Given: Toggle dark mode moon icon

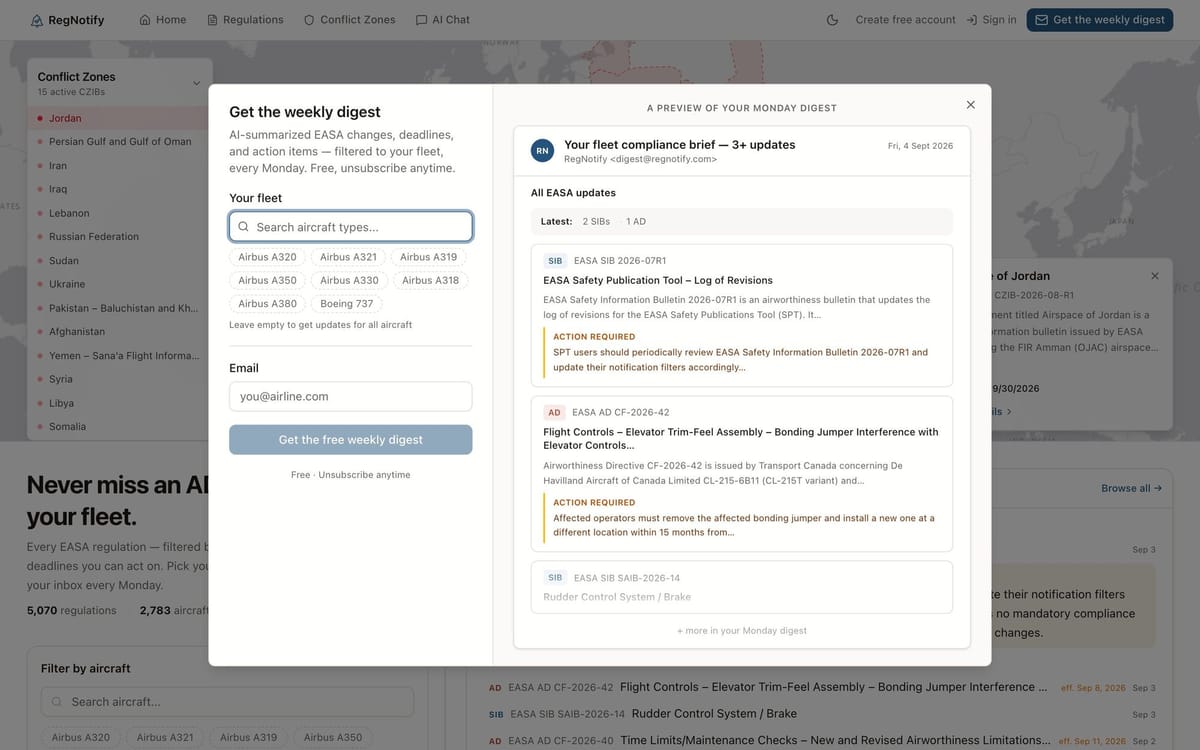Looking at the screenshot, I should click(833, 20).
